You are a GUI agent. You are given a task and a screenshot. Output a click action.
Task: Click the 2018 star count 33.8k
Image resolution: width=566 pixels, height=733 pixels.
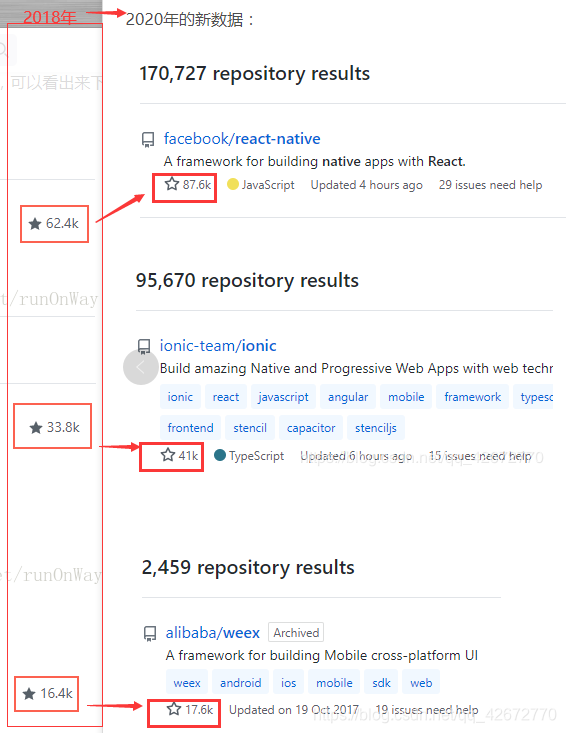pos(55,427)
